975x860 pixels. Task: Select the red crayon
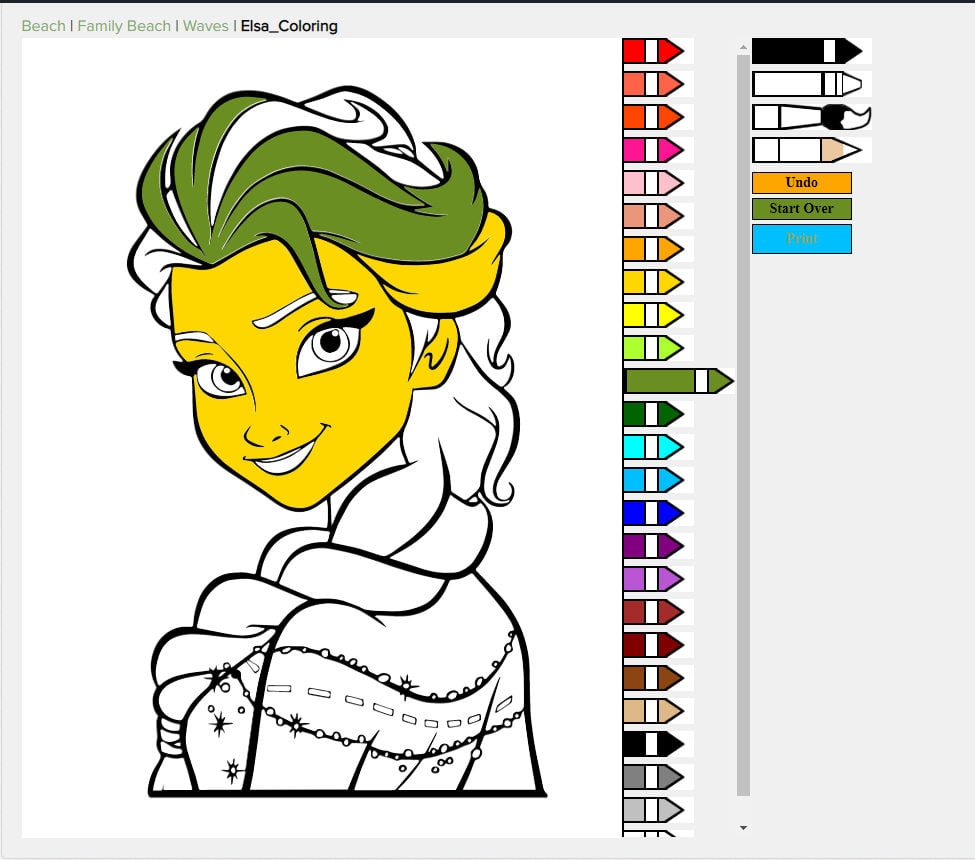click(x=654, y=51)
